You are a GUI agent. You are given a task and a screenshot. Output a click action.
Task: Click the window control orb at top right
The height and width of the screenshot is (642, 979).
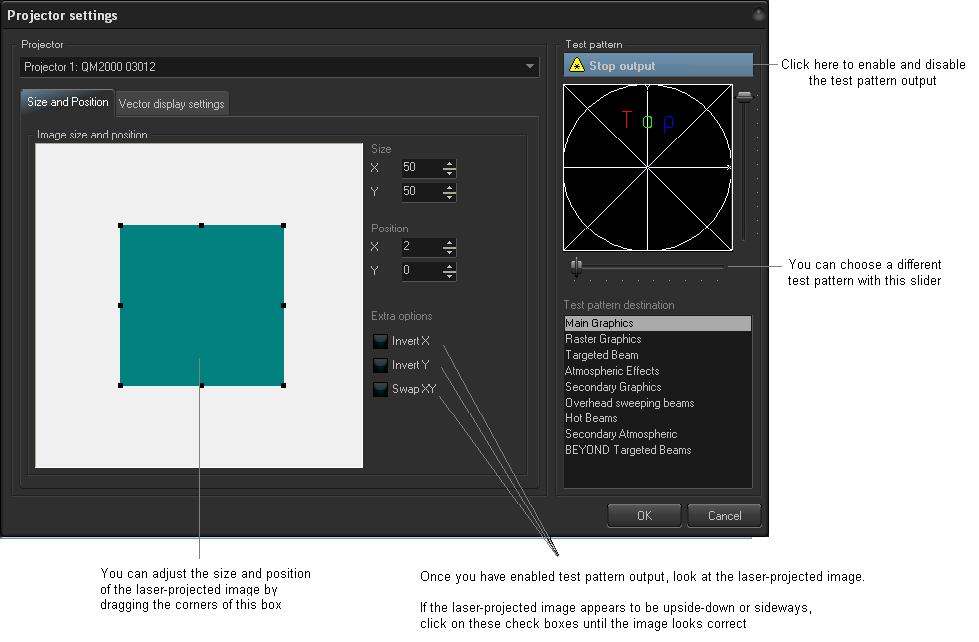[x=759, y=15]
